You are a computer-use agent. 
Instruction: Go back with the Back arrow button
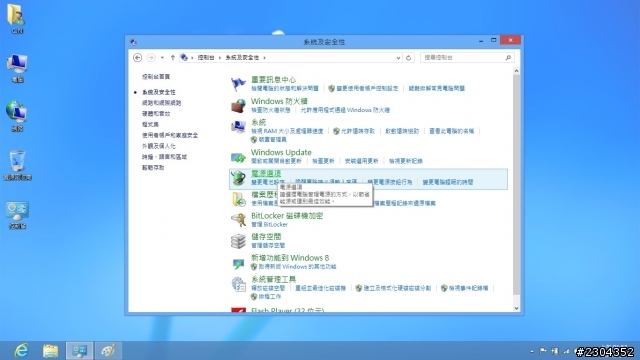coord(138,58)
